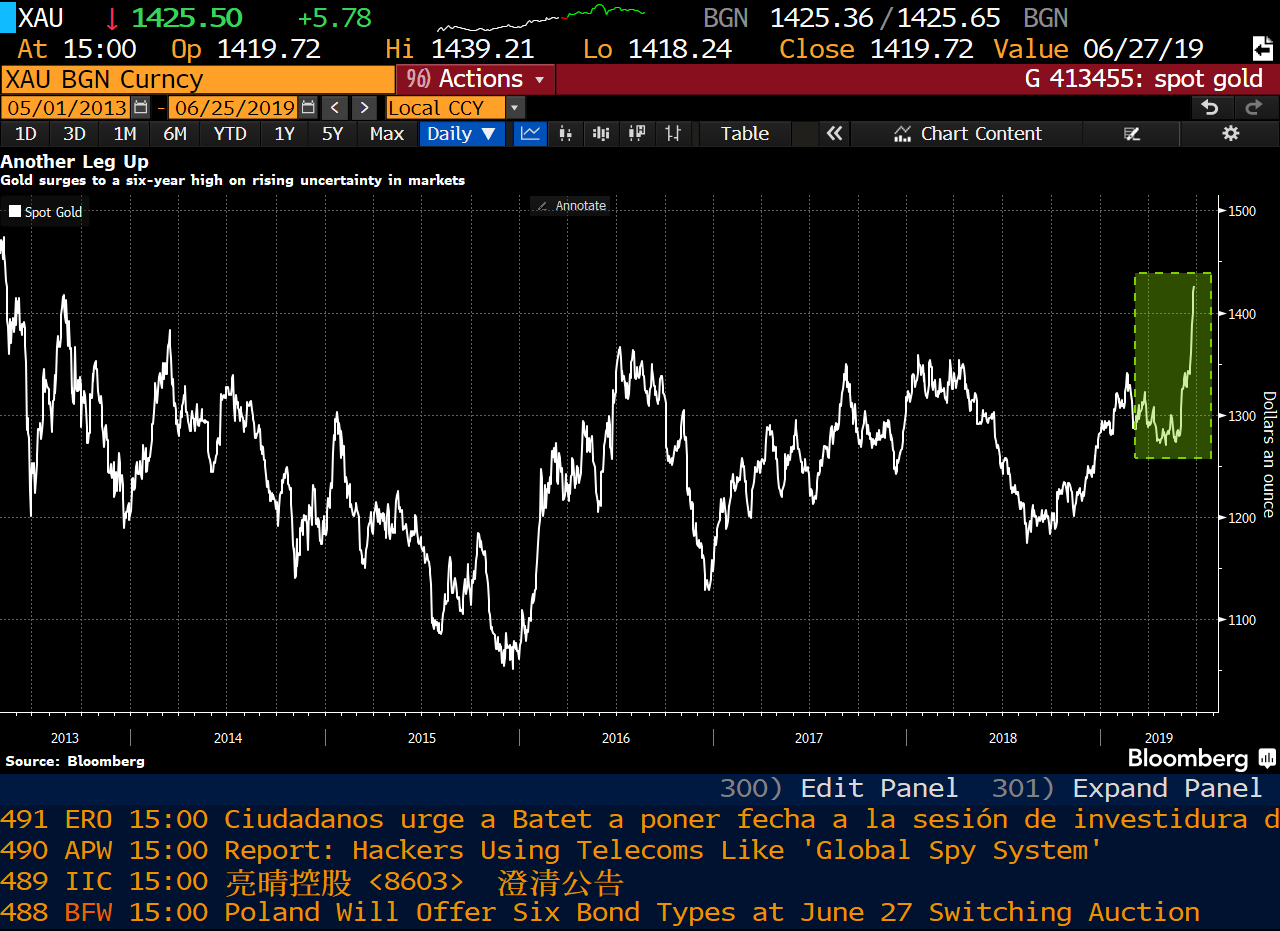This screenshot has width=1280, height=931.
Task: Collapse panel with double left chevron
Action: pyautogui.click(x=834, y=134)
